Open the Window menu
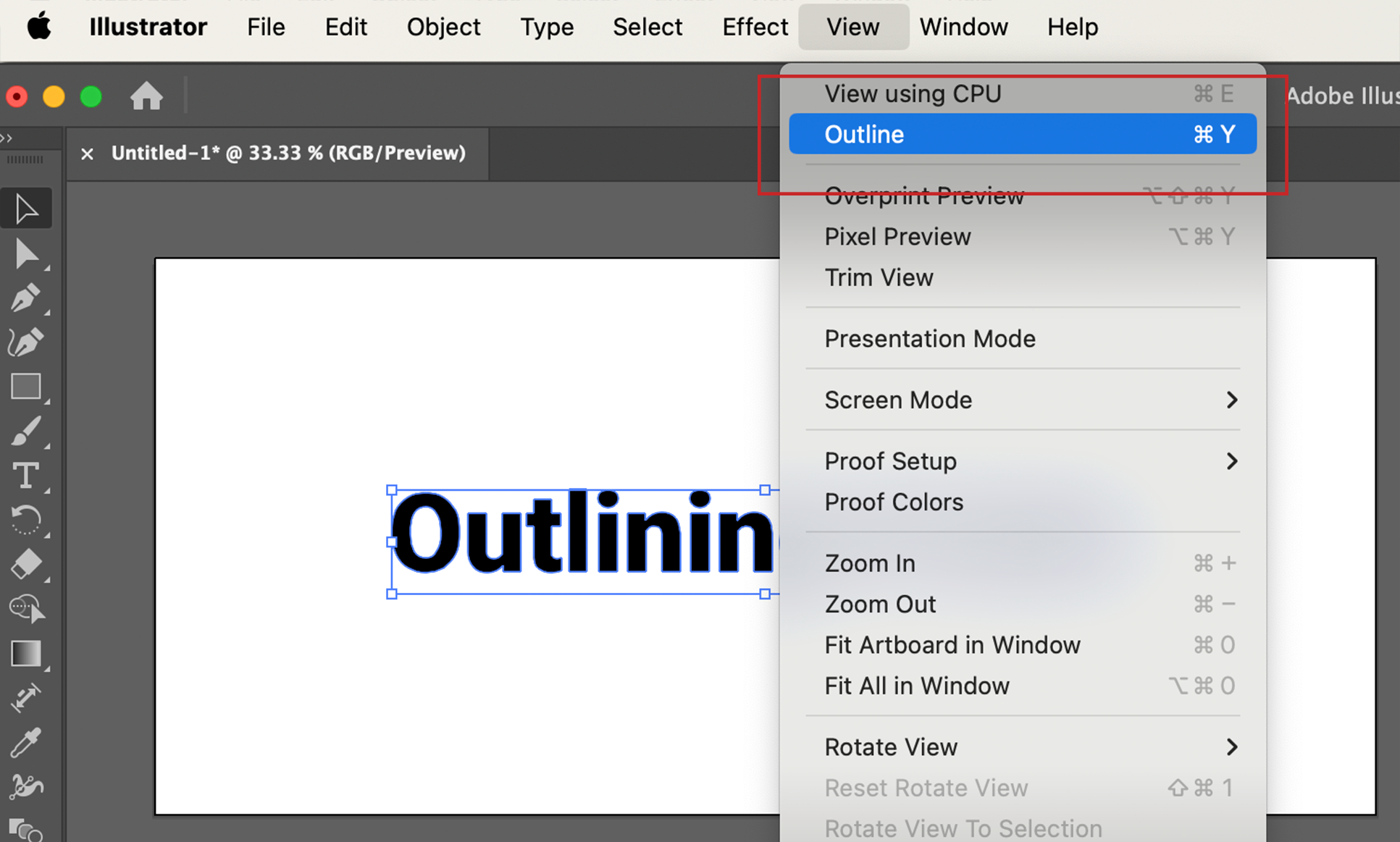The image size is (1400, 842). pyautogui.click(x=963, y=28)
